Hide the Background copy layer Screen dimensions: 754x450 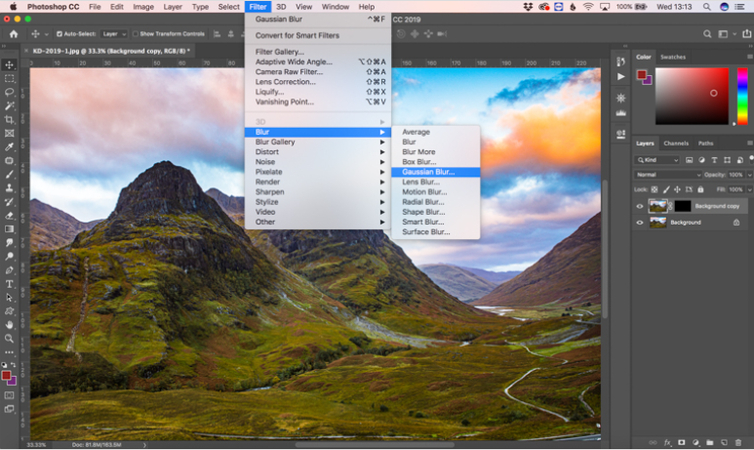(x=640, y=206)
